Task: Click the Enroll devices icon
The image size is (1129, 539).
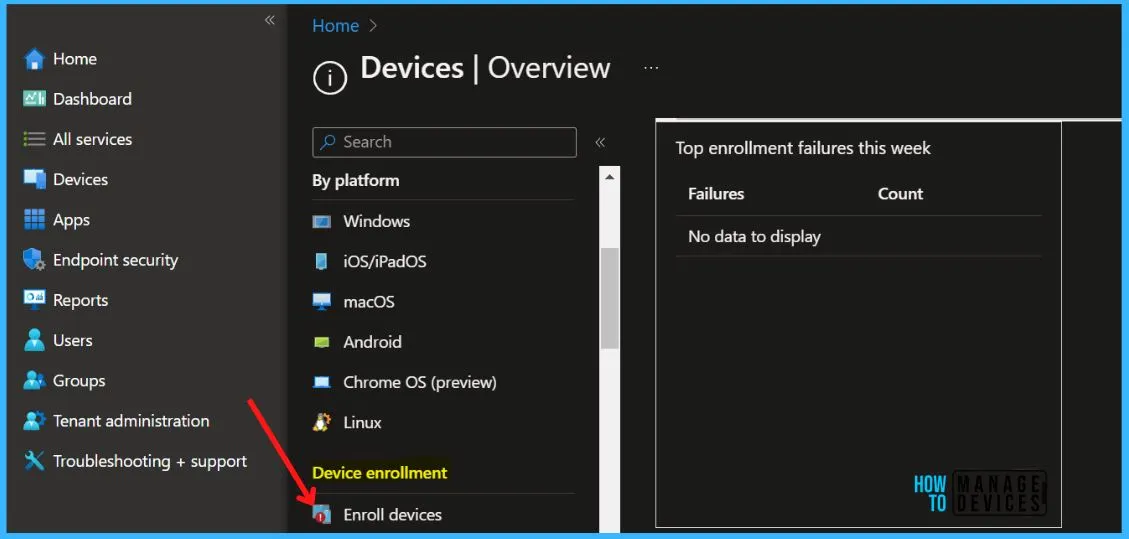Action: [322, 515]
